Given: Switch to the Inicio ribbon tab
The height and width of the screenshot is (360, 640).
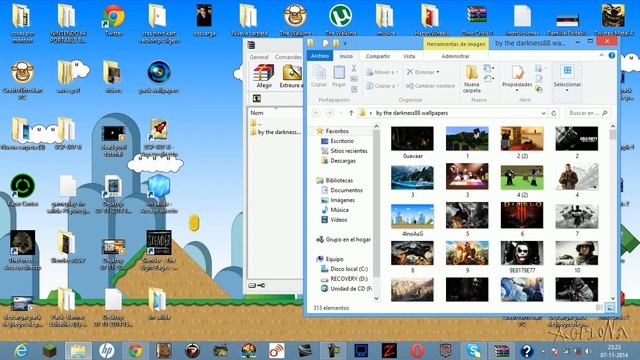Looking at the screenshot, I should click(346, 56).
